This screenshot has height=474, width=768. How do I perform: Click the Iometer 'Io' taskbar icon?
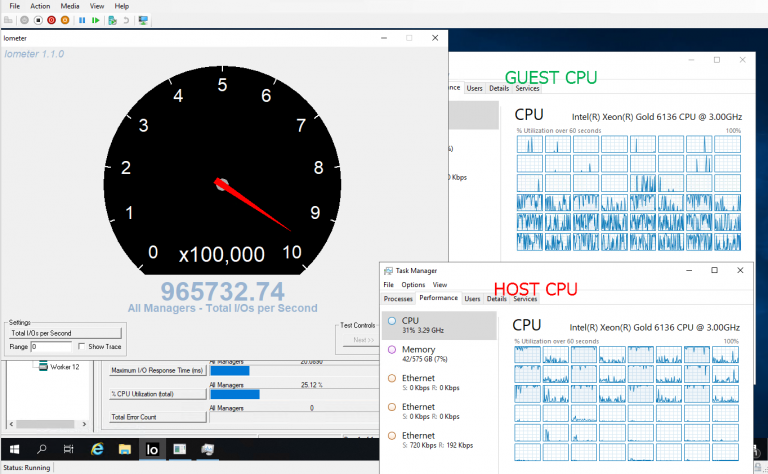tap(152, 449)
